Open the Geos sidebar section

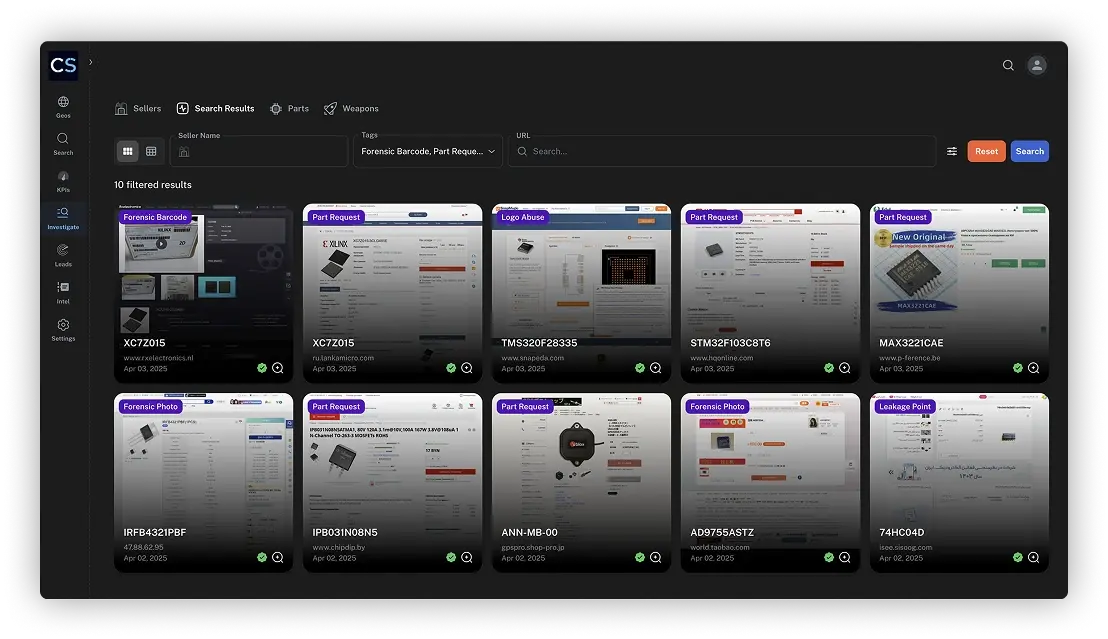(x=63, y=107)
